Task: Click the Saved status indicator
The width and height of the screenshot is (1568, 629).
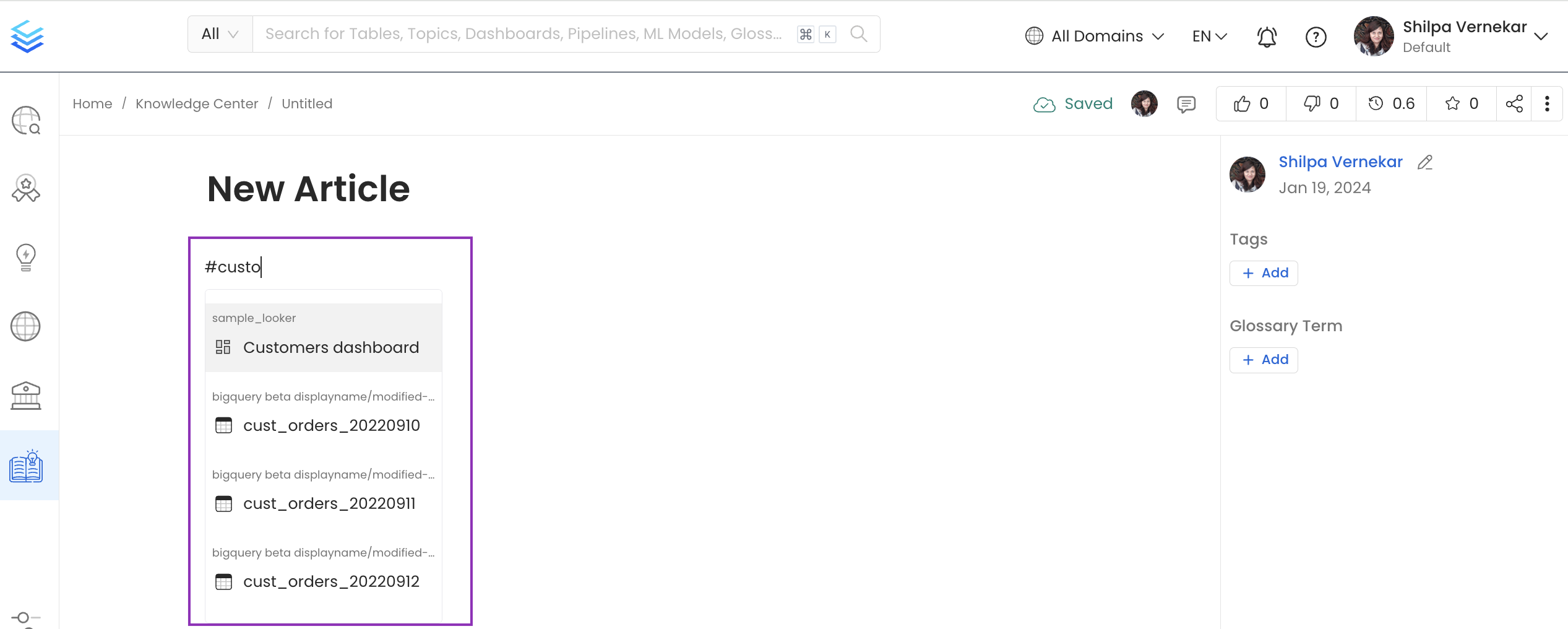Action: click(1073, 104)
